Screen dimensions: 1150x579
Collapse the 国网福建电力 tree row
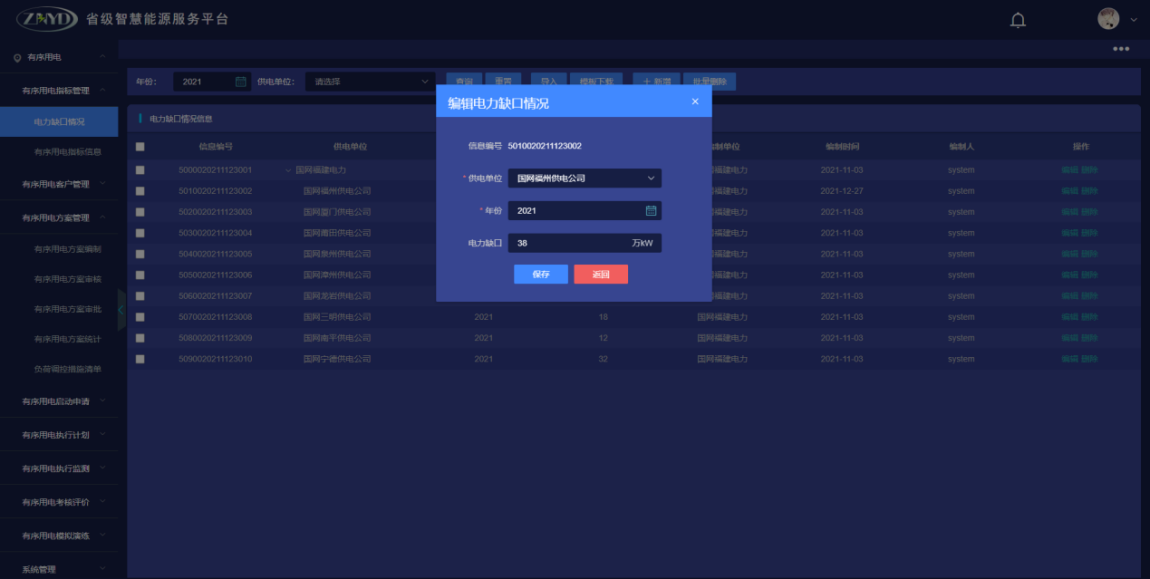[288, 170]
